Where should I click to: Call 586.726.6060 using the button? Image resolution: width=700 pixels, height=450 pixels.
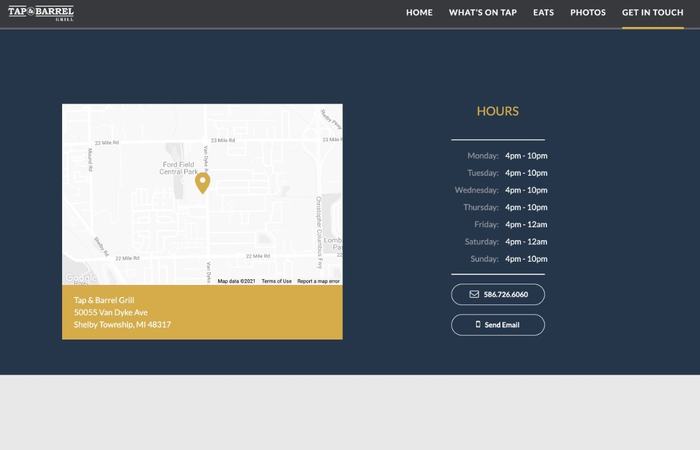(x=498, y=295)
